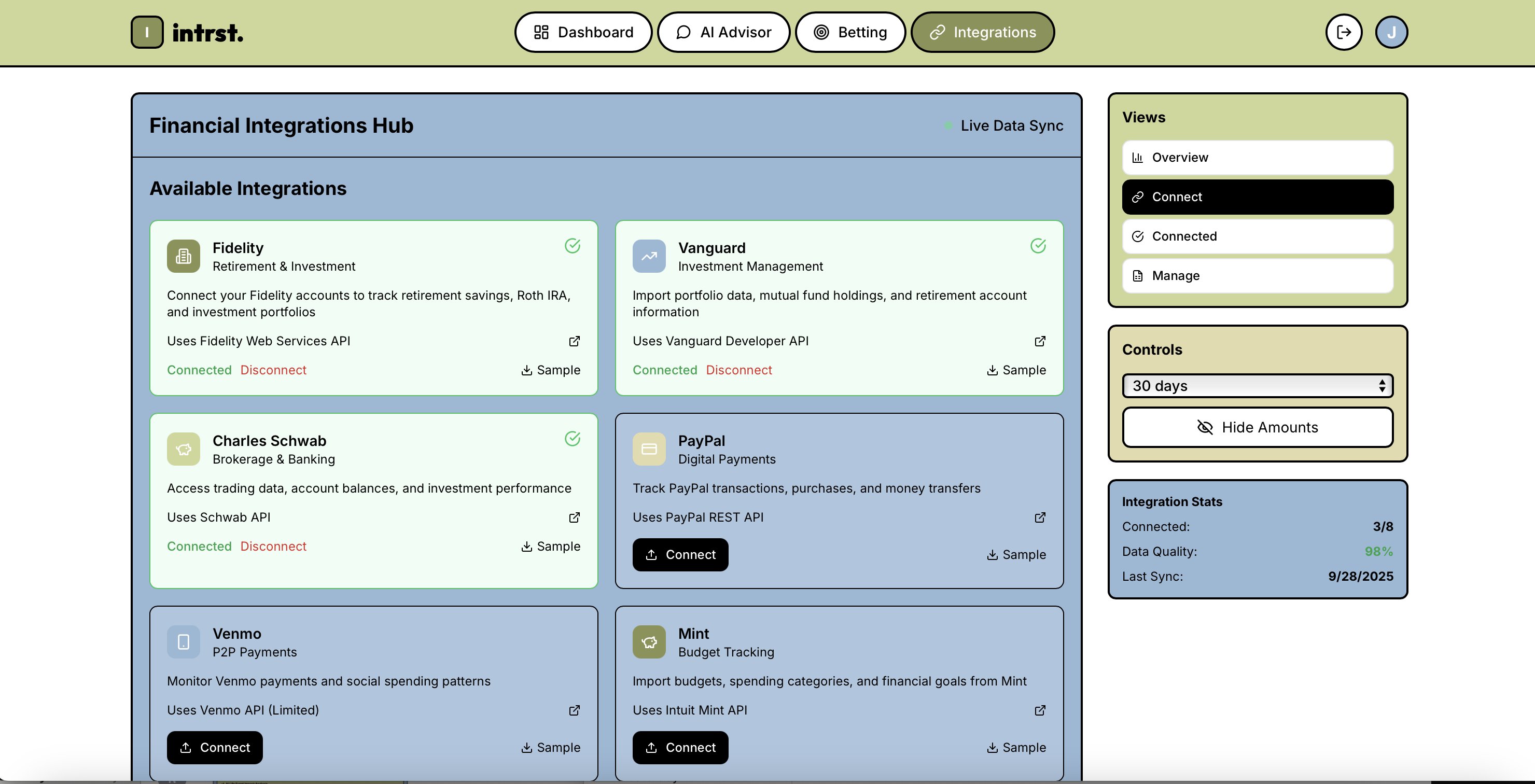Open Intuit Mint API external link icon
This screenshot has width=1535, height=784.
coord(1040,710)
